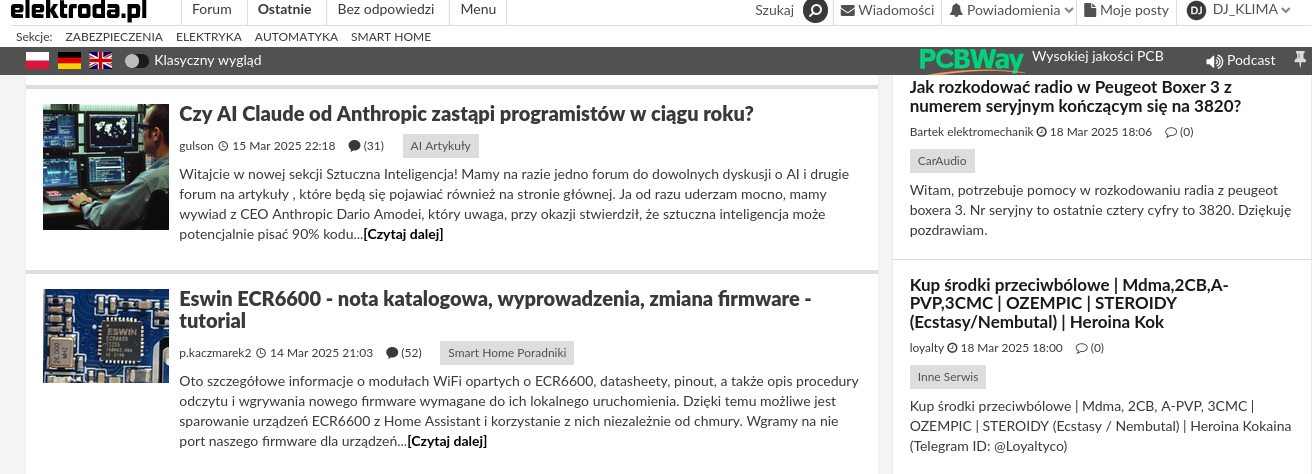Open Wiadomości envelope messages
Viewport: 1312px width, 474px height.
tap(887, 11)
